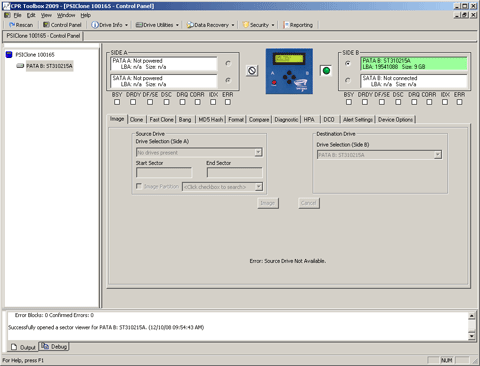Select the SATA A radio button
The width and height of the screenshot is (480, 366).
pyautogui.click(x=228, y=80)
